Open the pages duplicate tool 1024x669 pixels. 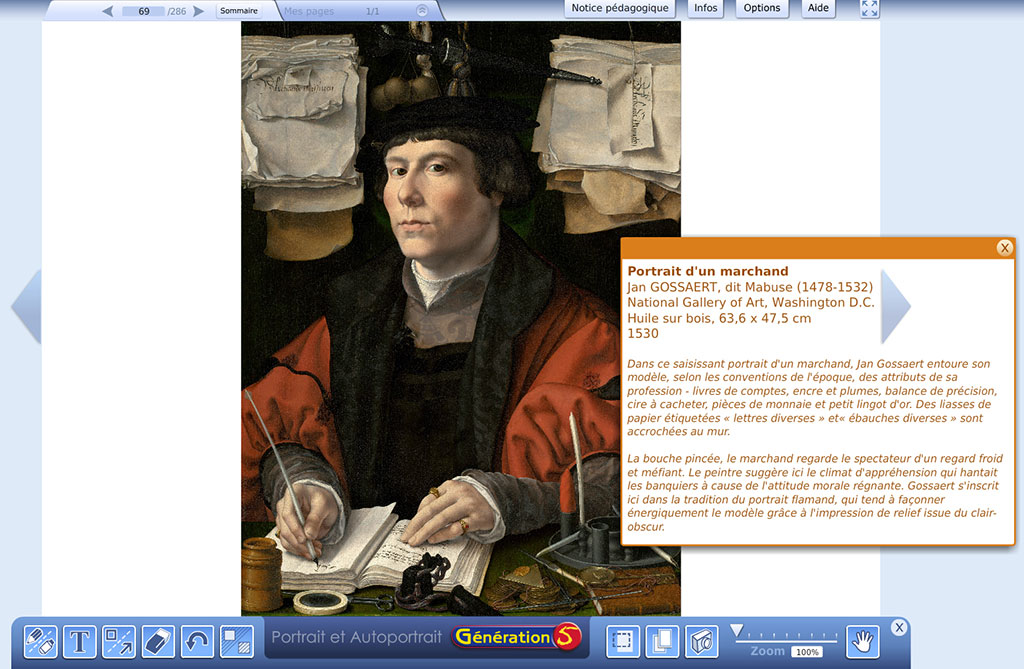(x=661, y=642)
